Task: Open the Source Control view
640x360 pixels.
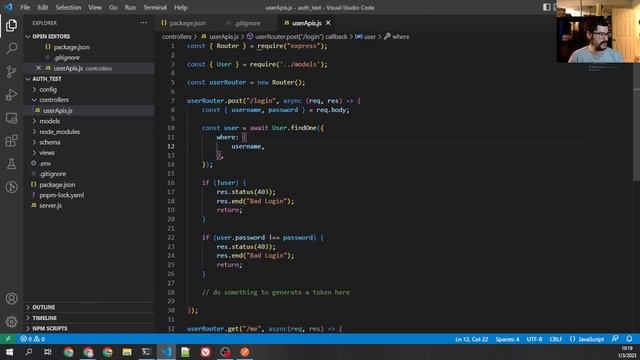Action: (11, 71)
